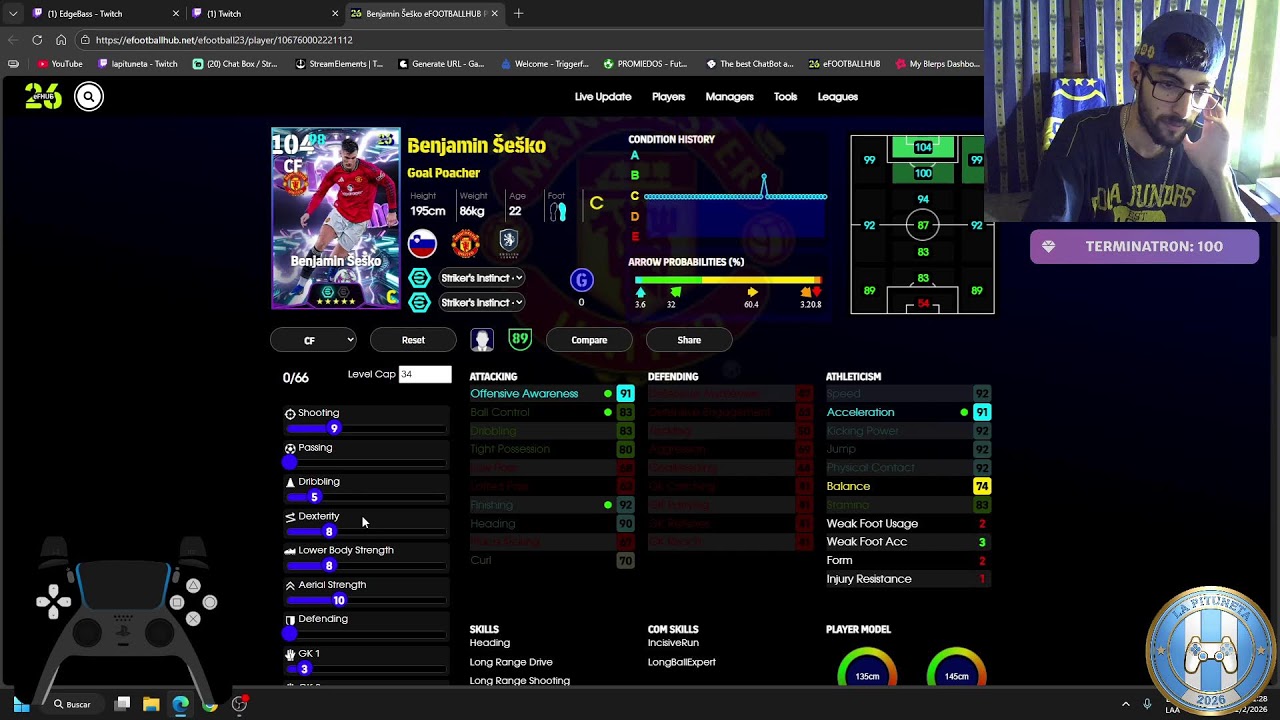This screenshot has width=1280, height=720.
Task: Click the Benjamin Šeško player card
Action: click(336, 218)
